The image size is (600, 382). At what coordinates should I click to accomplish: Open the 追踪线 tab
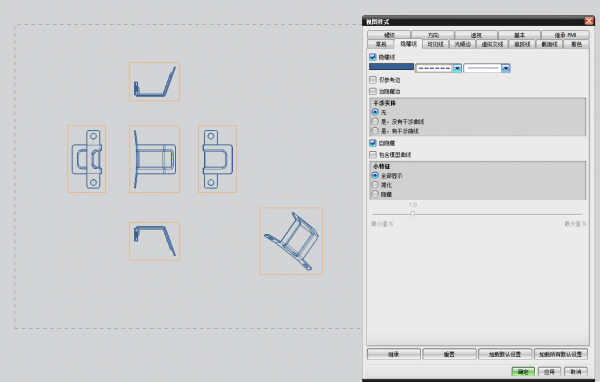click(x=522, y=44)
